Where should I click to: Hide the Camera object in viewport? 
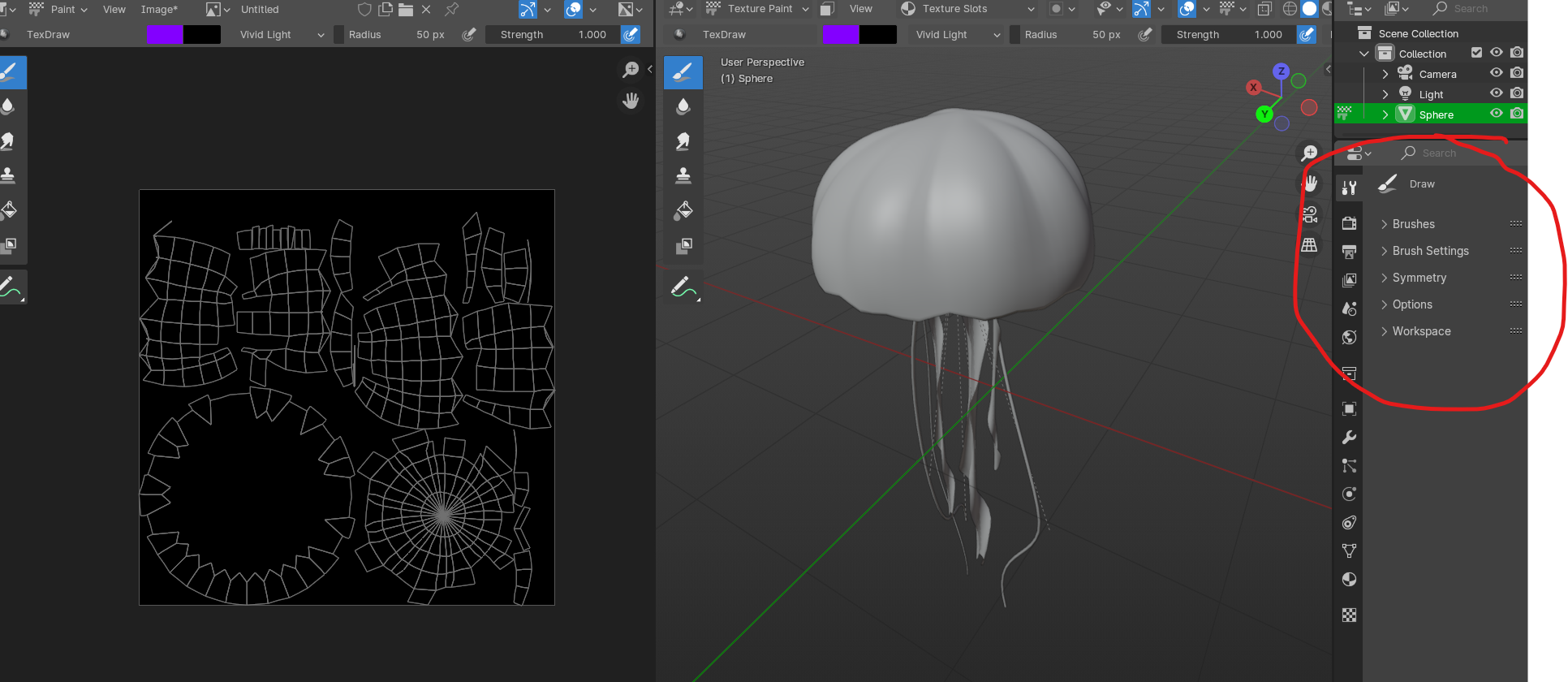pyautogui.click(x=1497, y=73)
